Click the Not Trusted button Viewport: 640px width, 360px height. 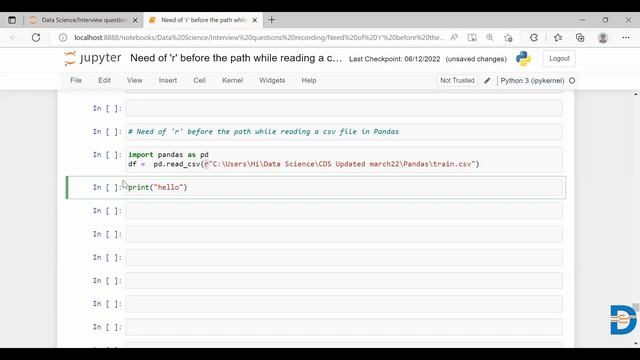click(457, 80)
